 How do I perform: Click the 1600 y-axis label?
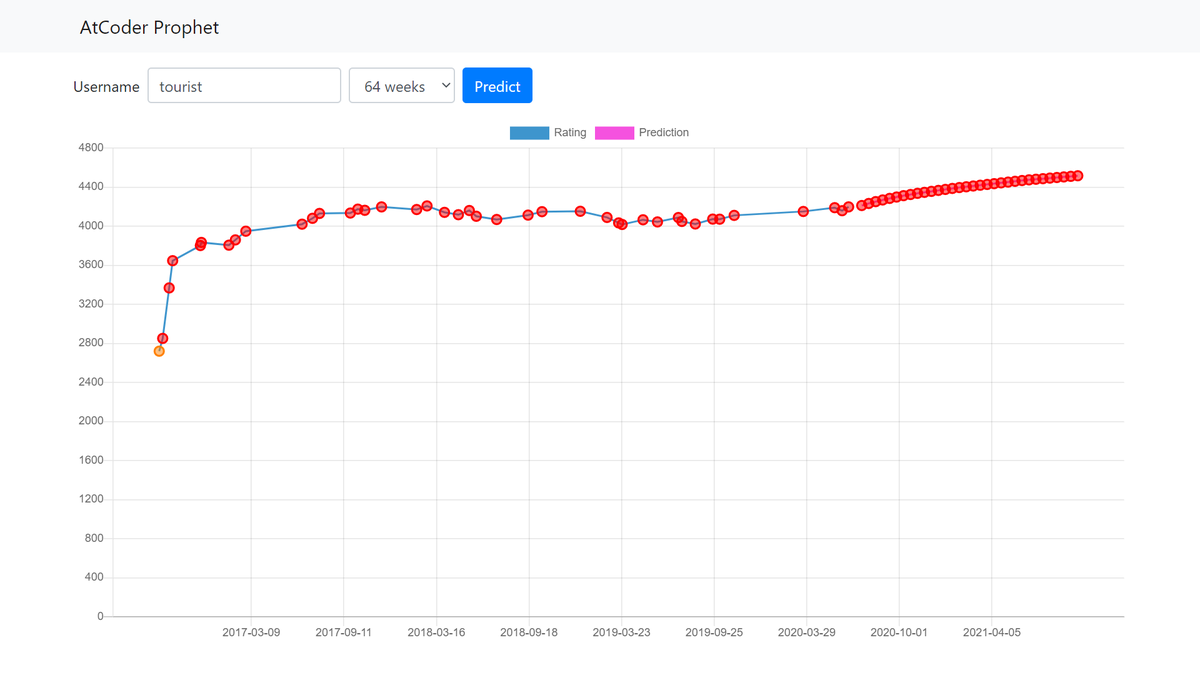[91, 460]
